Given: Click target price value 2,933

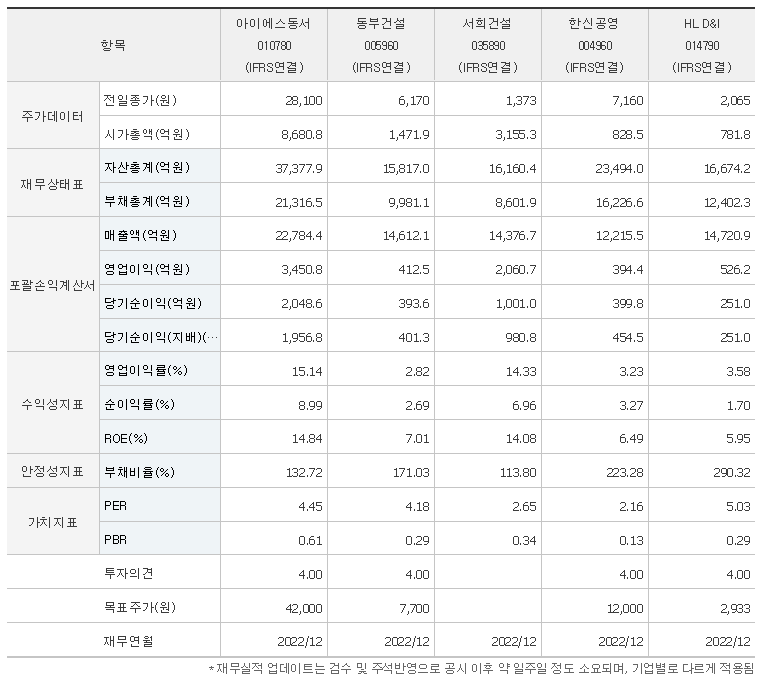Looking at the screenshot, I should coord(735,609).
